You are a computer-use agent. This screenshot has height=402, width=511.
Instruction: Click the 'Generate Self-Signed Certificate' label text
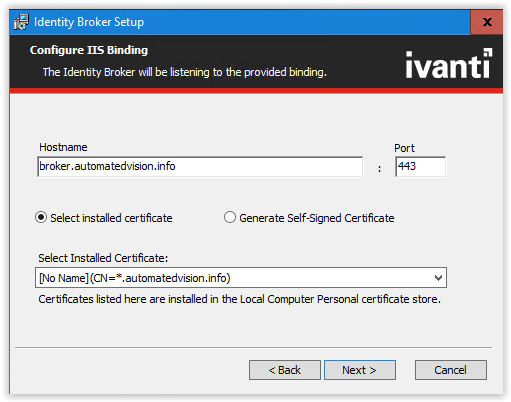317,218
